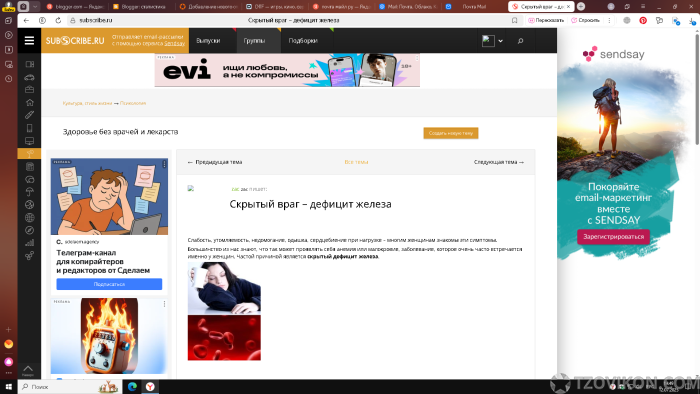Open Yandex Browser from the taskbar
Image resolution: width=700 pixels, height=394 pixels.
[x=150, y=386]
